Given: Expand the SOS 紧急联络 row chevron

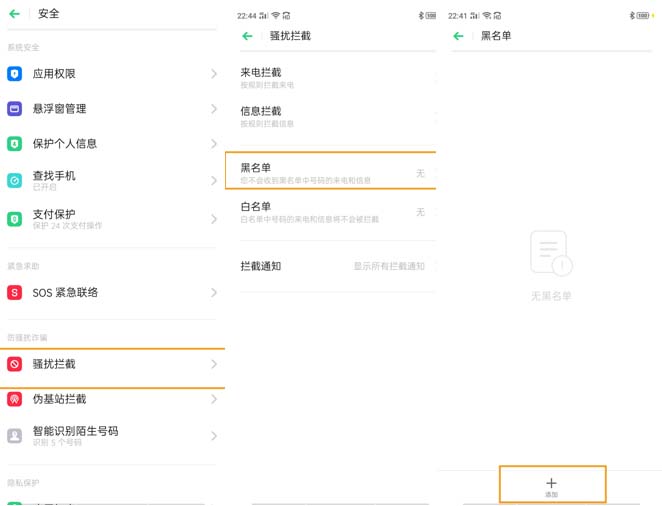Looking at the screenshot, I should [214, 293].
